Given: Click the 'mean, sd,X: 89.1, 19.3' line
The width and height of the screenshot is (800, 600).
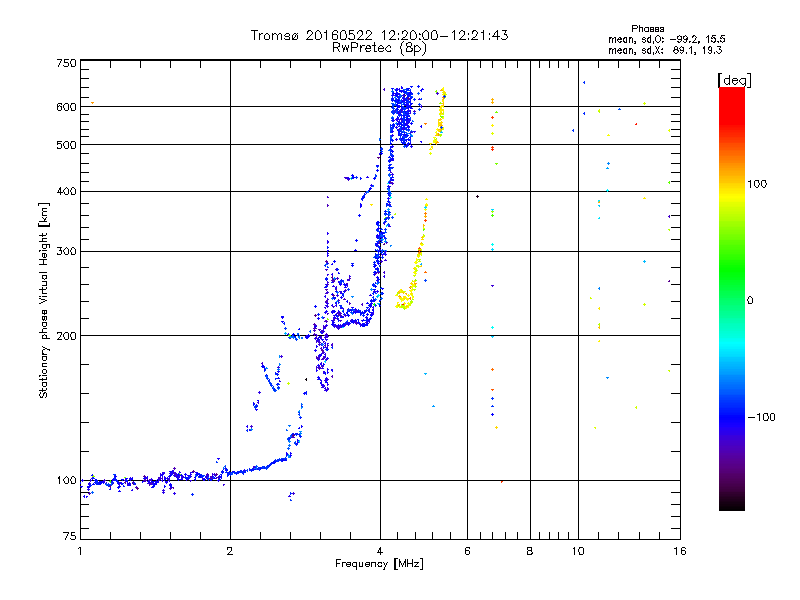Looking at the screenshot, I should (665, 50).
